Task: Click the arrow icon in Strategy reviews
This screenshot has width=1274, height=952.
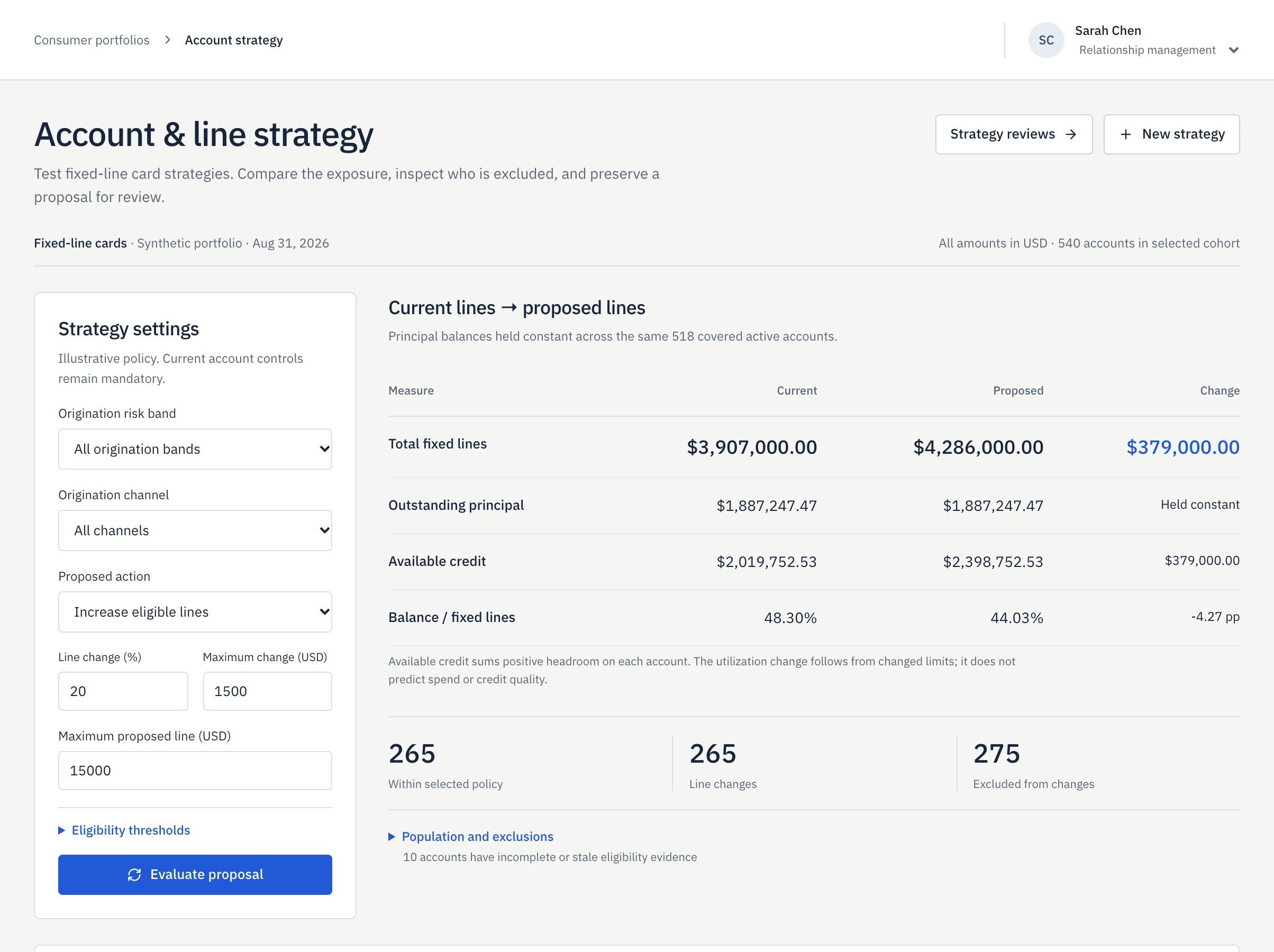Action: tap(1071, 134)
